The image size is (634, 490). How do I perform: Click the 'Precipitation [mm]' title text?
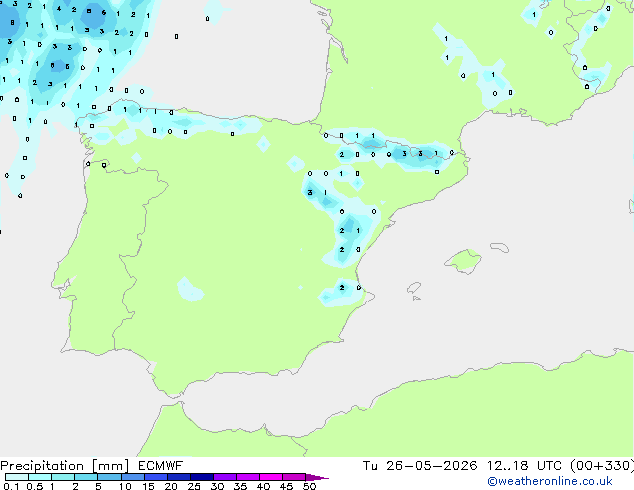point(64,466)
